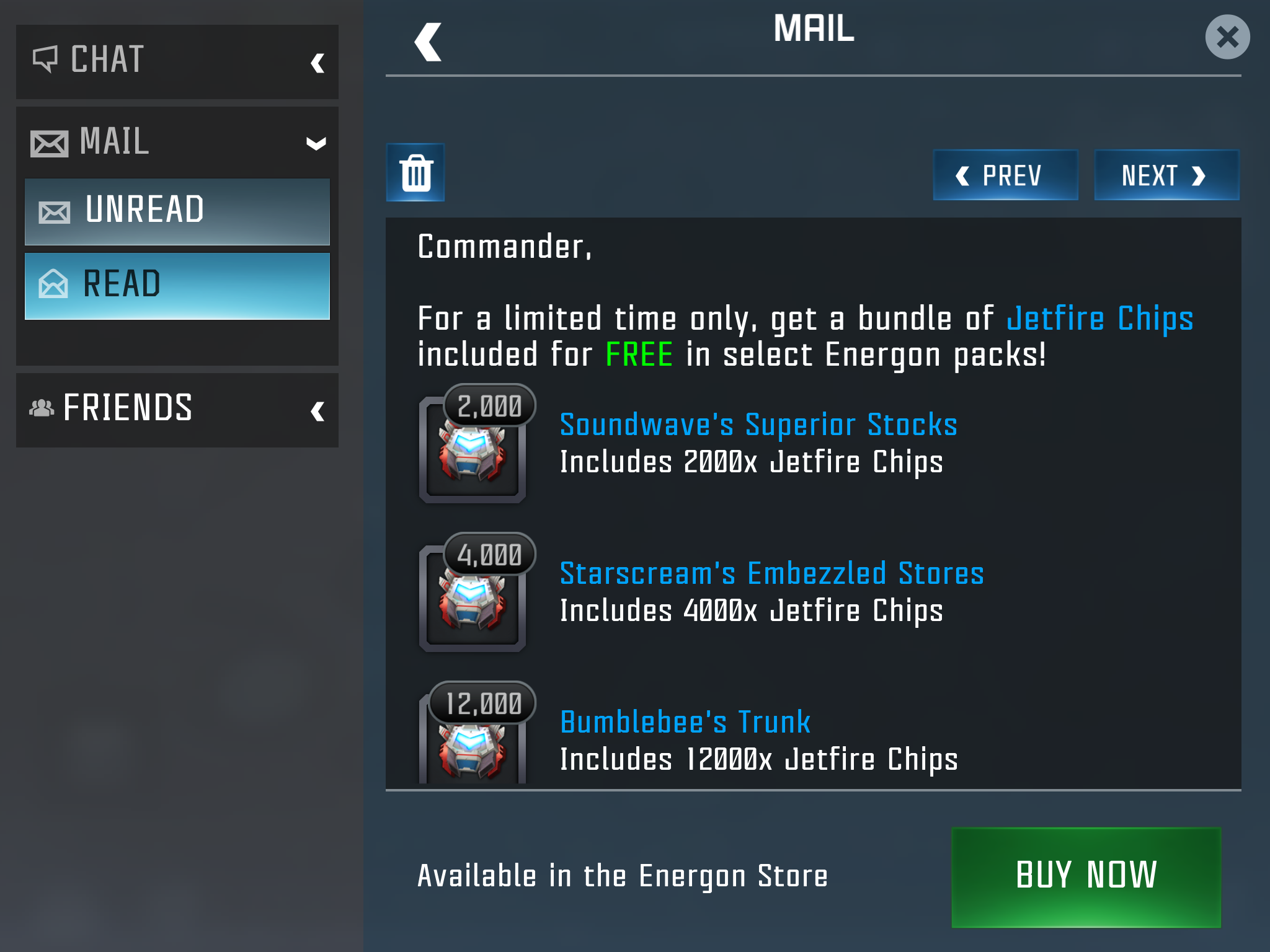
Task: Open Soundwave's Superior Stocks link
Action: point(758,425)
